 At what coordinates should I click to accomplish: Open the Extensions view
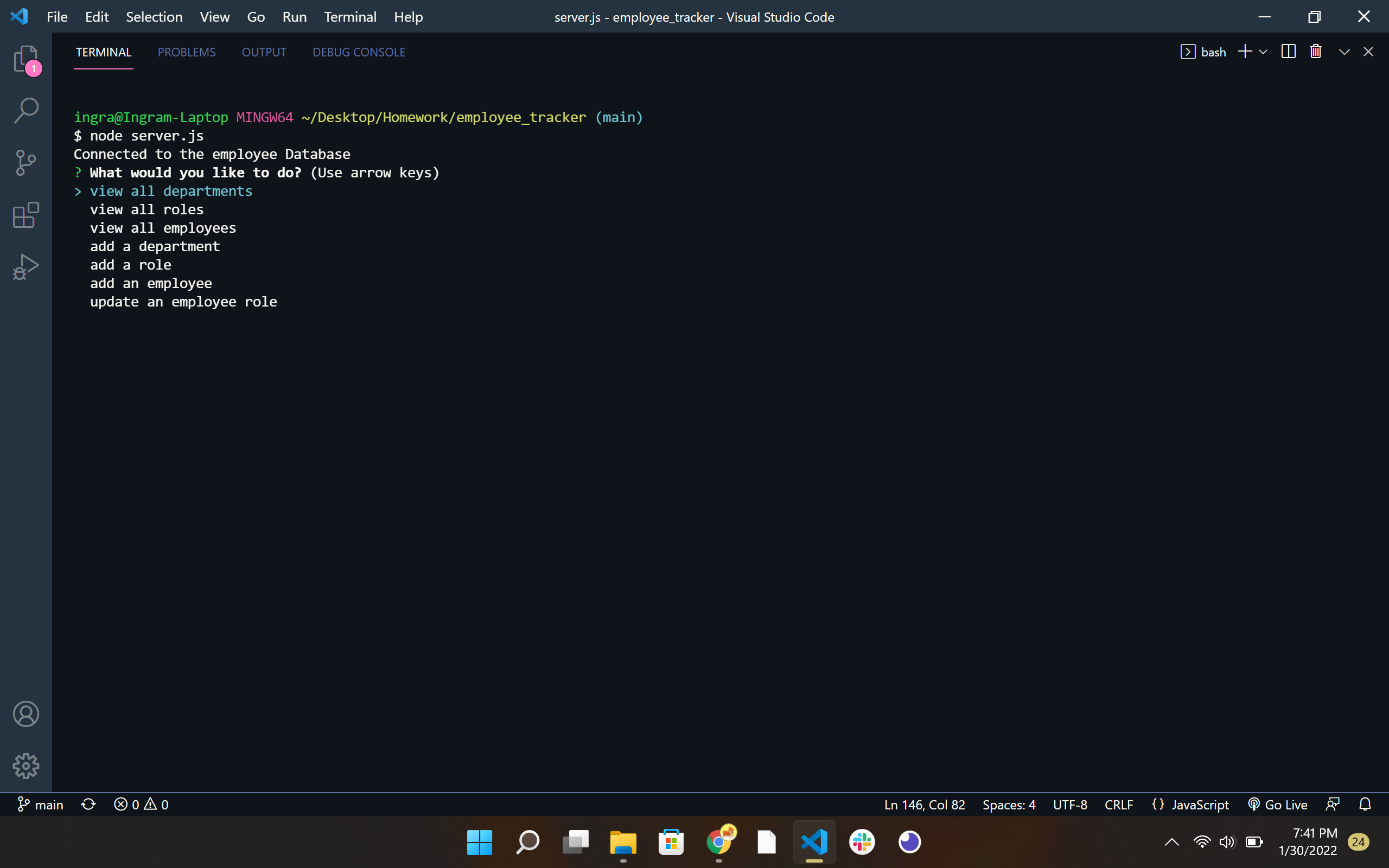(x=26, y=215)
